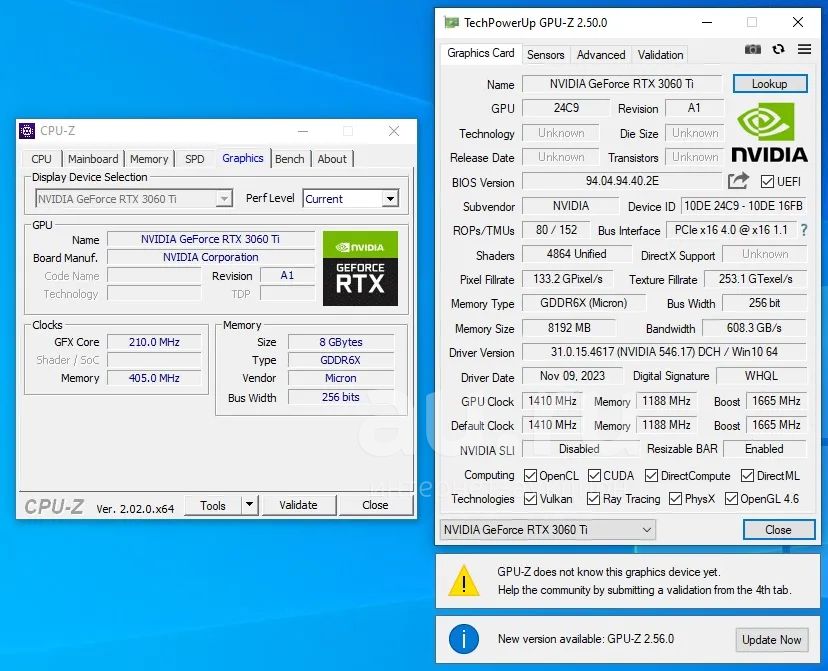The height and width of the screenshot is (671, 828).
Task: Open the CPU-Z display device dropdown
Action: (134, 199)
